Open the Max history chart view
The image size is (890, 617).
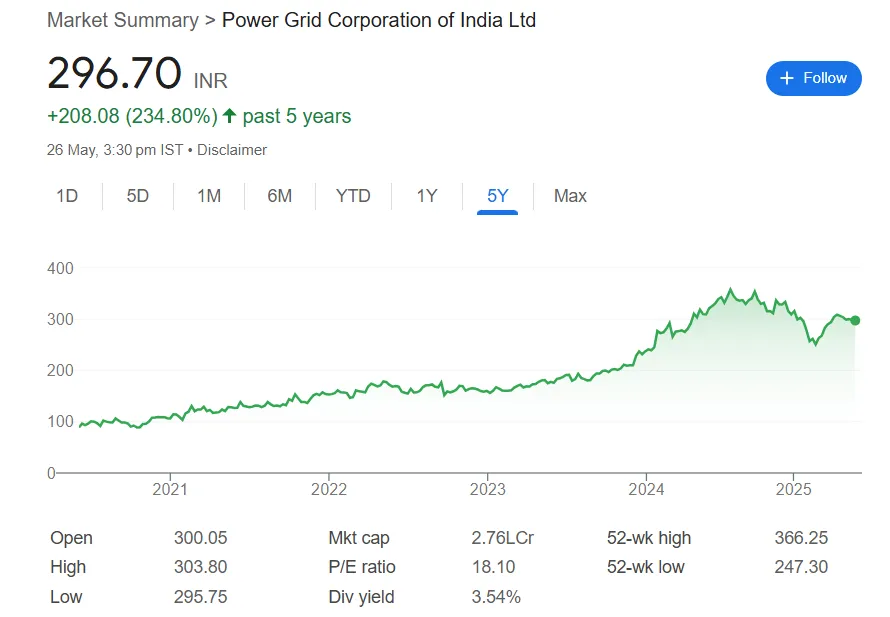pyautogui.click(x=569, y=196)
